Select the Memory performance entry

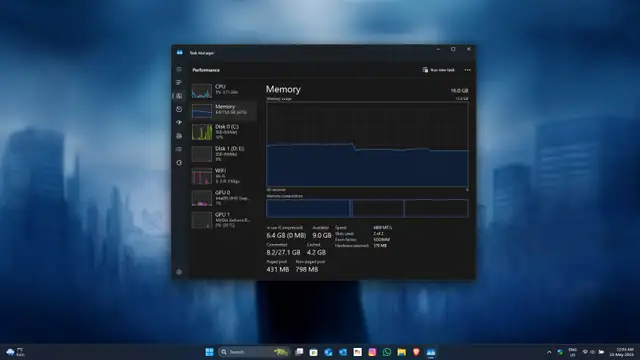223,111
